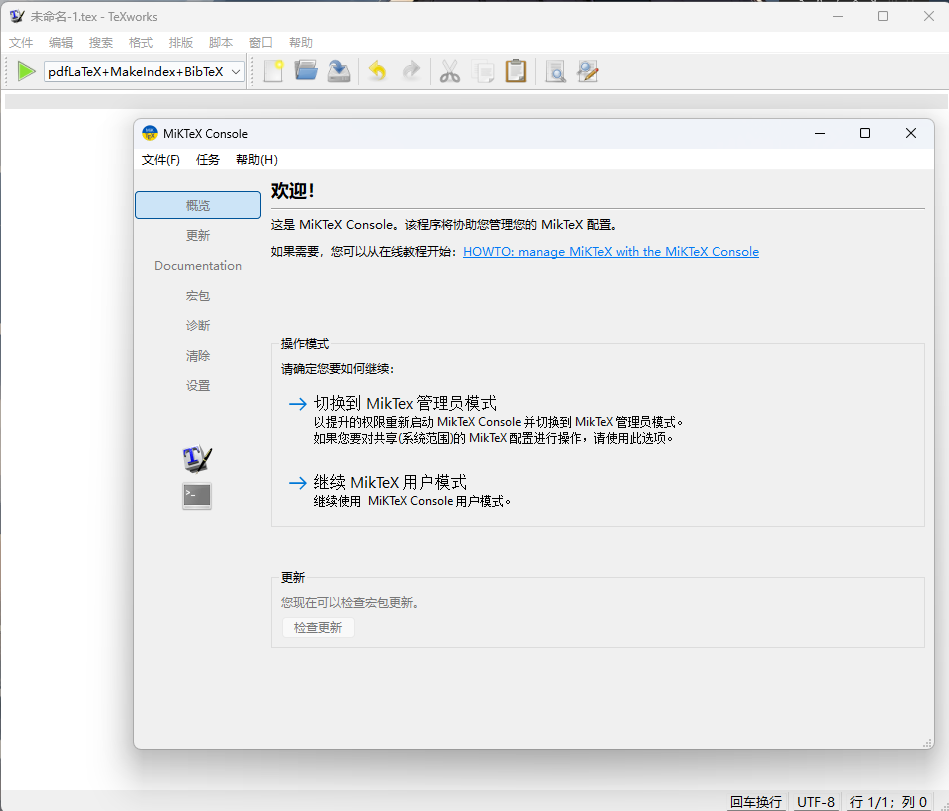Click the Open file folder icon
The height and width of the screenshot is (811, 949).
(306, 71)
